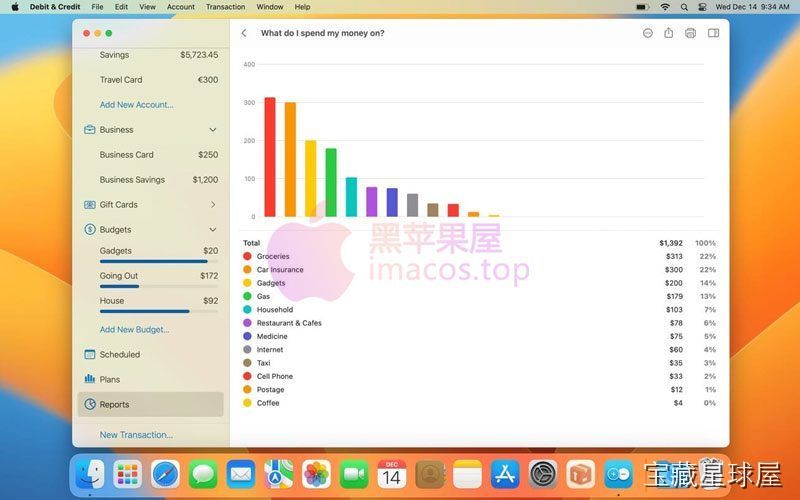Open Calendar from the dock
Image resolution: width=800 pixels, height=500 pixels.
(x=392, y=474)
